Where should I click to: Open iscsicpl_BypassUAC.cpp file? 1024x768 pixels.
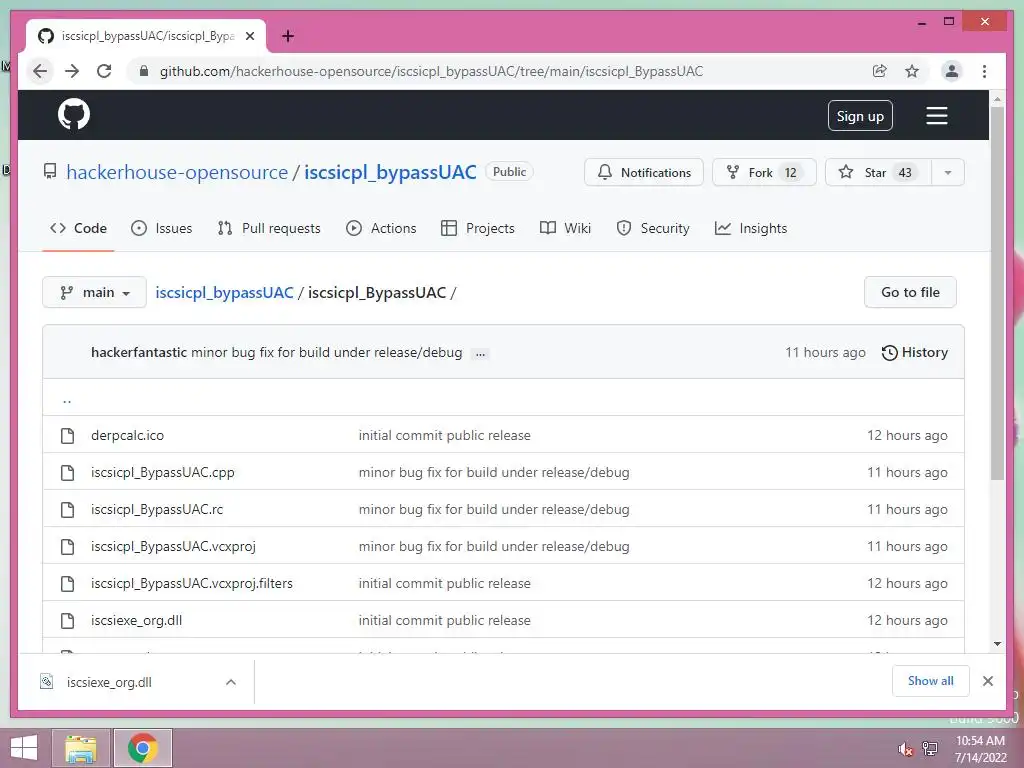click(x=163, y=473)
